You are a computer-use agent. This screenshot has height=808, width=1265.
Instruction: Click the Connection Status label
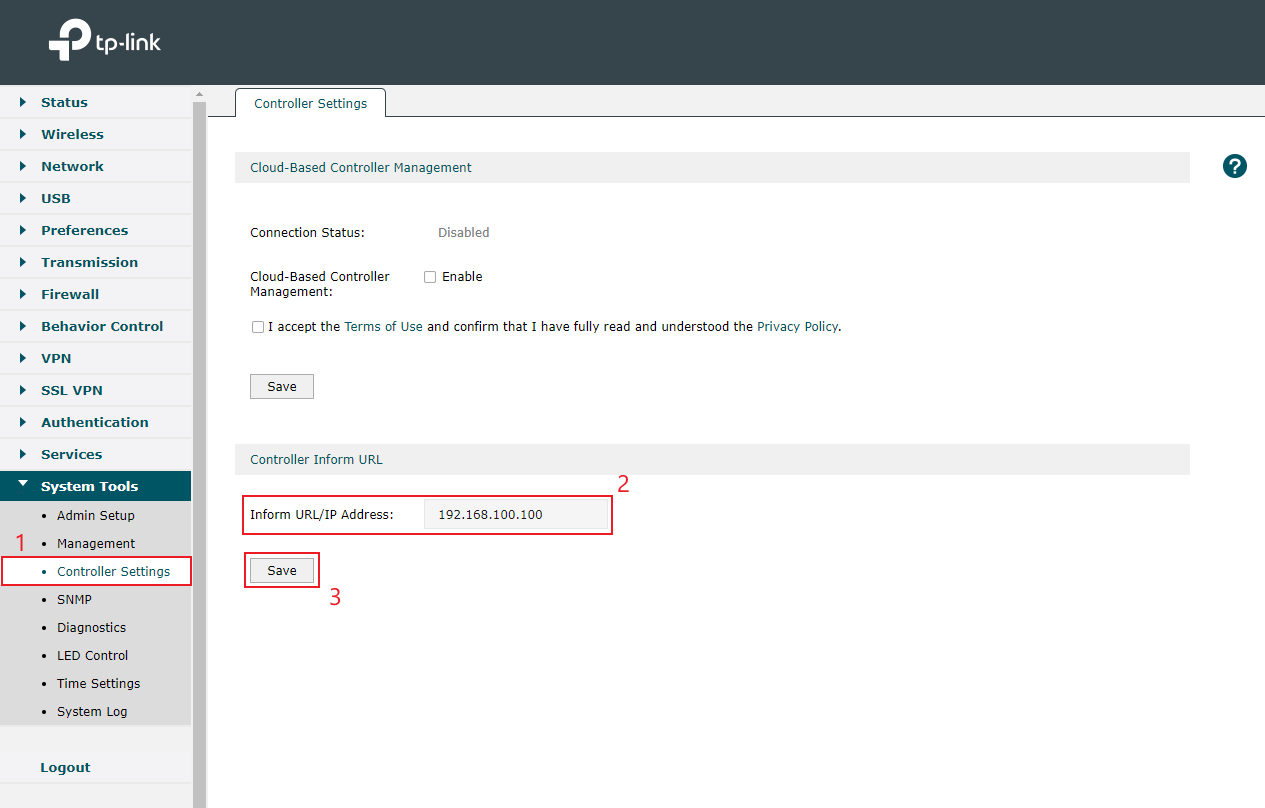(307, 233)
